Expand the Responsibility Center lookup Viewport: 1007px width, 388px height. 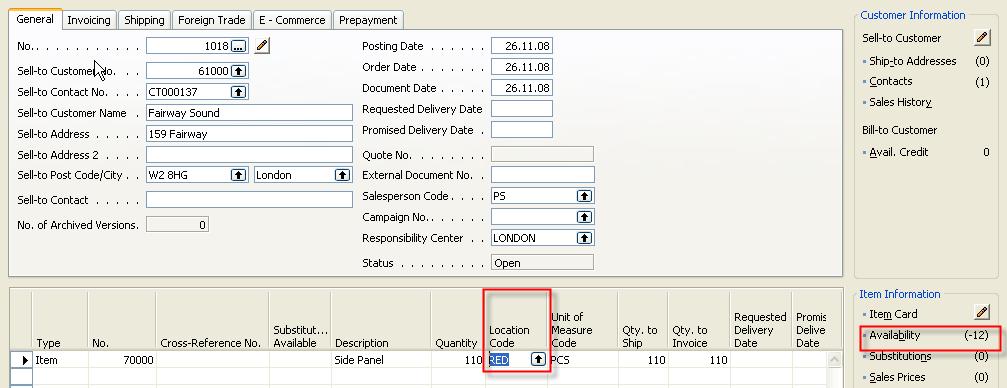(584, 238)
